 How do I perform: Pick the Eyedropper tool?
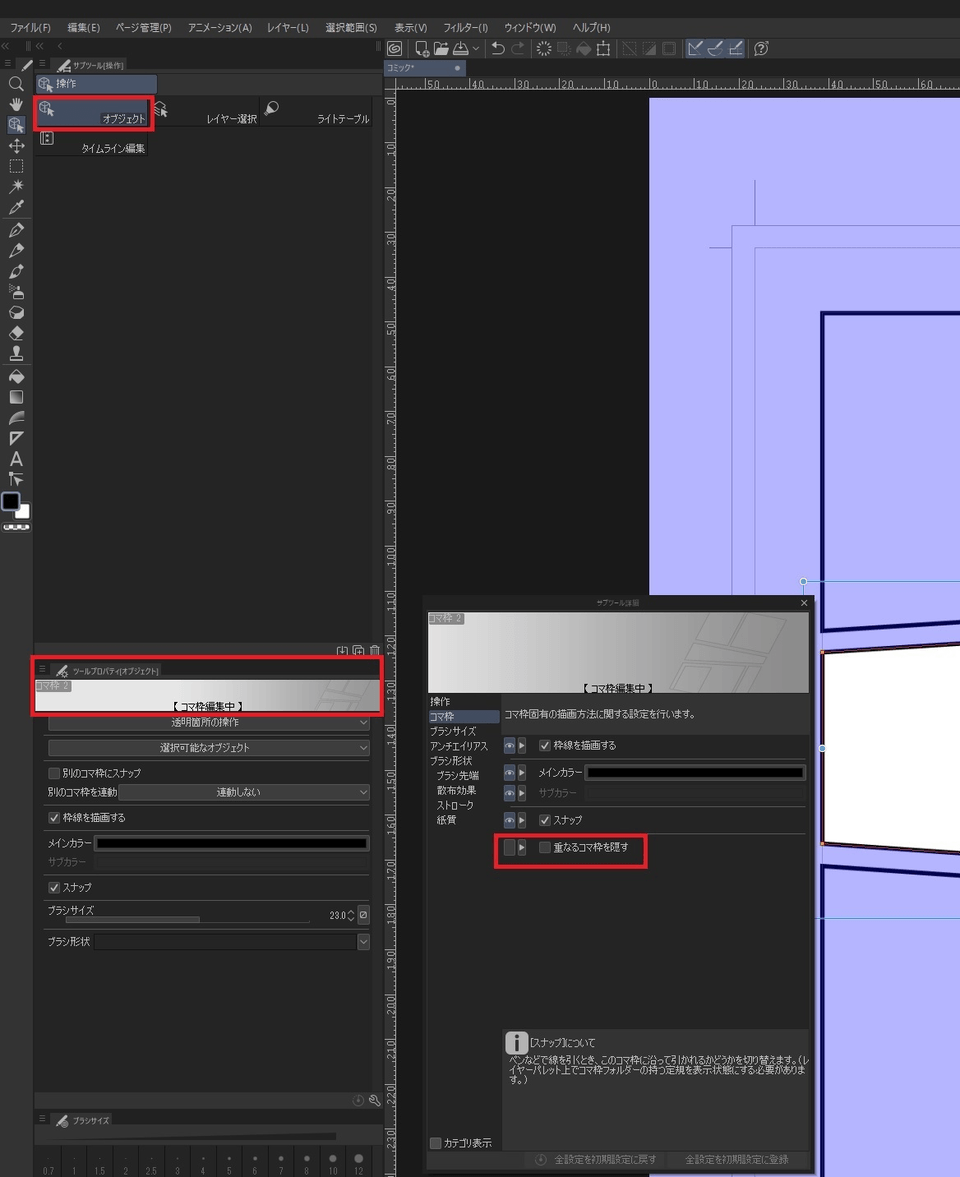(x=15, y=207)
